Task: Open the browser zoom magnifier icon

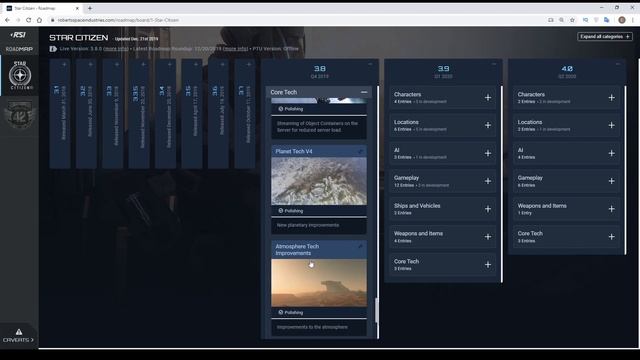Action: pyautogui.click(x=562, y=20)
